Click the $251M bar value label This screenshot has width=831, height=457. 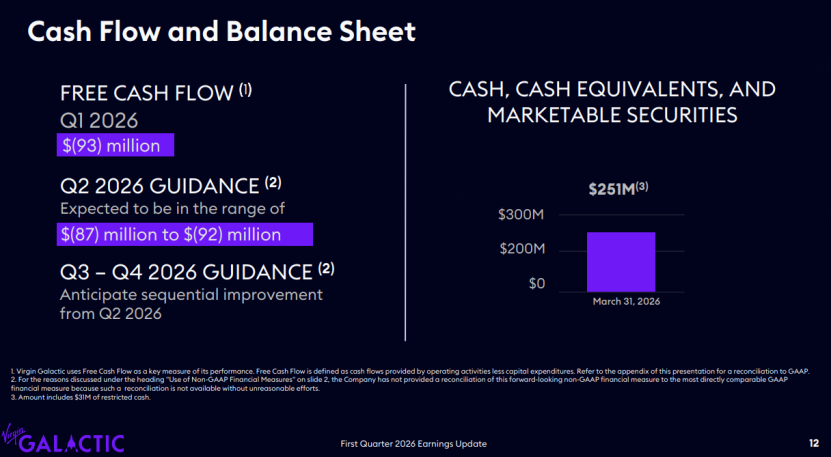(x=621, y=190)
